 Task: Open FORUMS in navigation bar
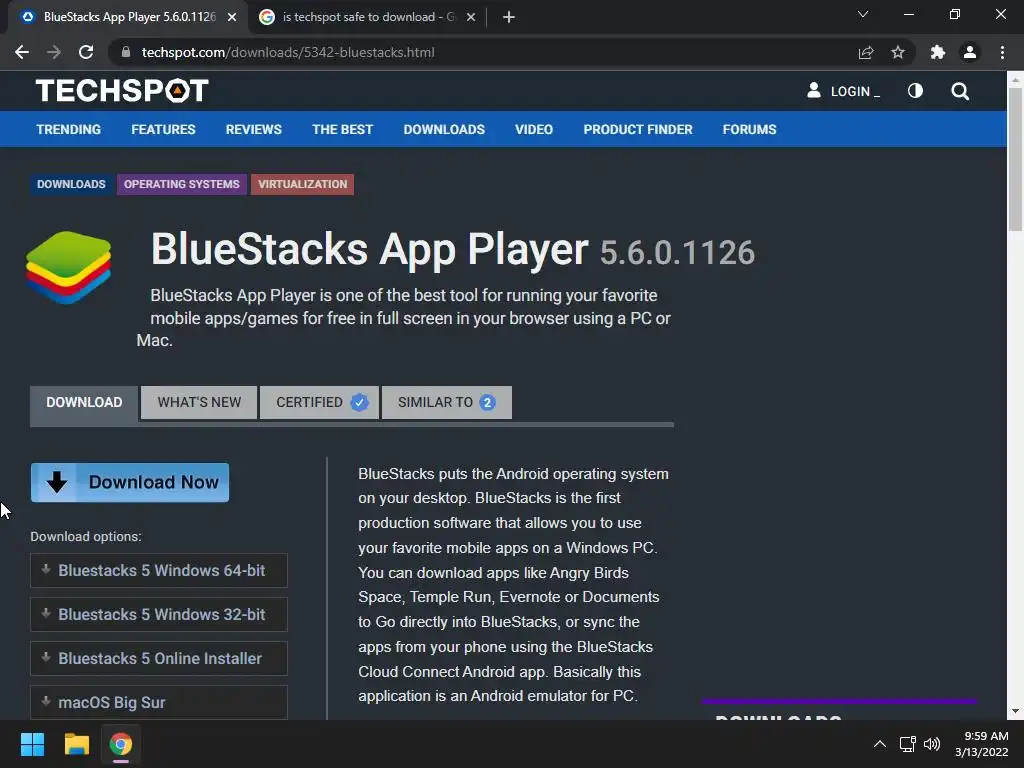(749, 129)
